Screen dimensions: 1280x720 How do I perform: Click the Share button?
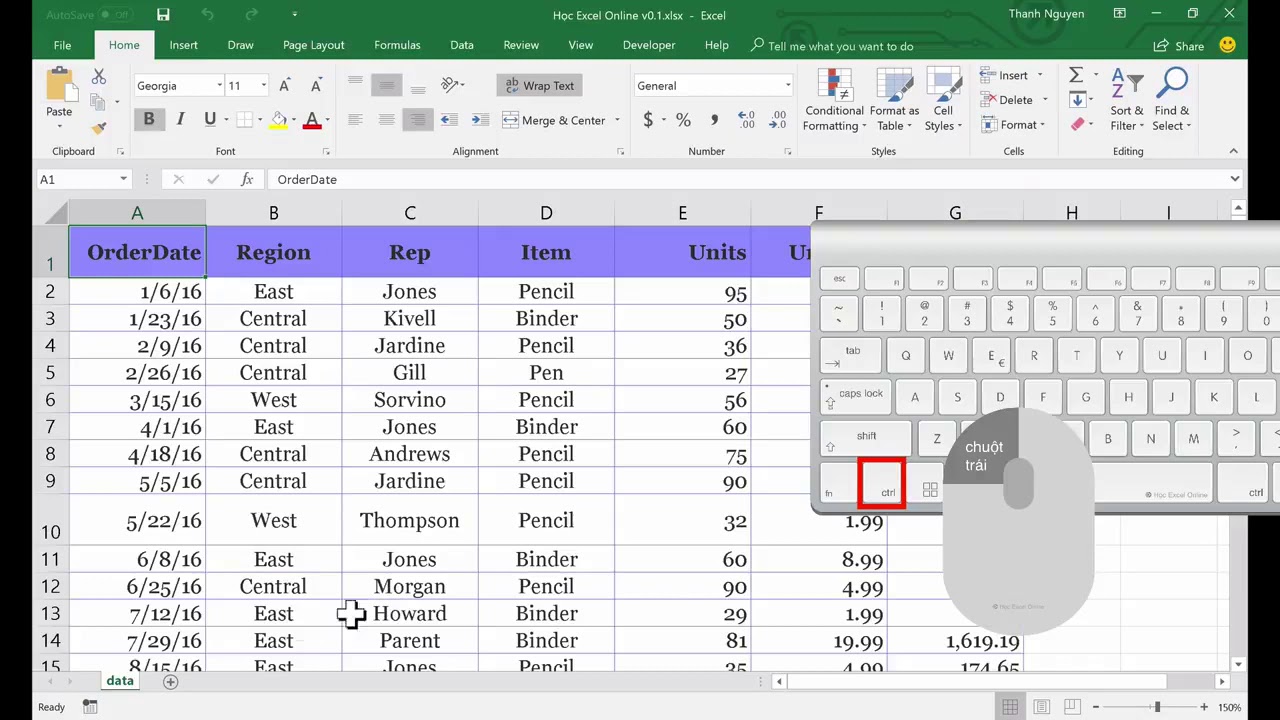point(1180,45)
